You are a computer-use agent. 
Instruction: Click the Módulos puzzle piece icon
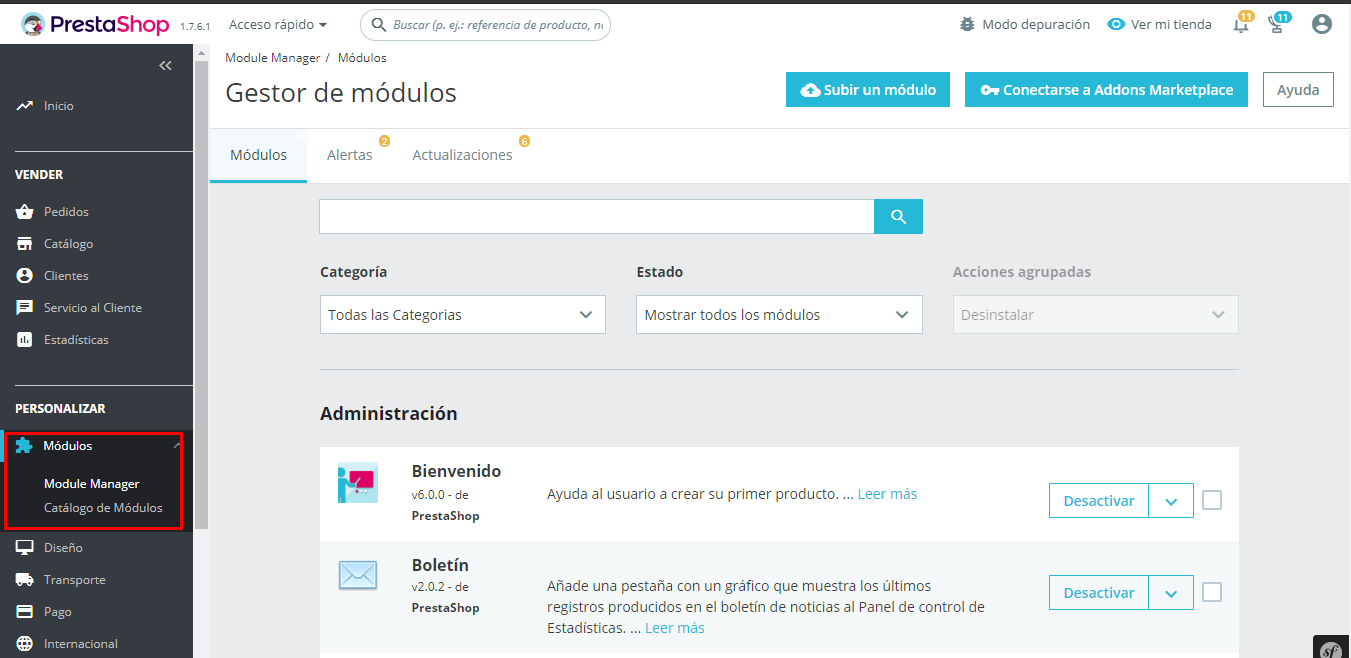click(x=24, y=446)
